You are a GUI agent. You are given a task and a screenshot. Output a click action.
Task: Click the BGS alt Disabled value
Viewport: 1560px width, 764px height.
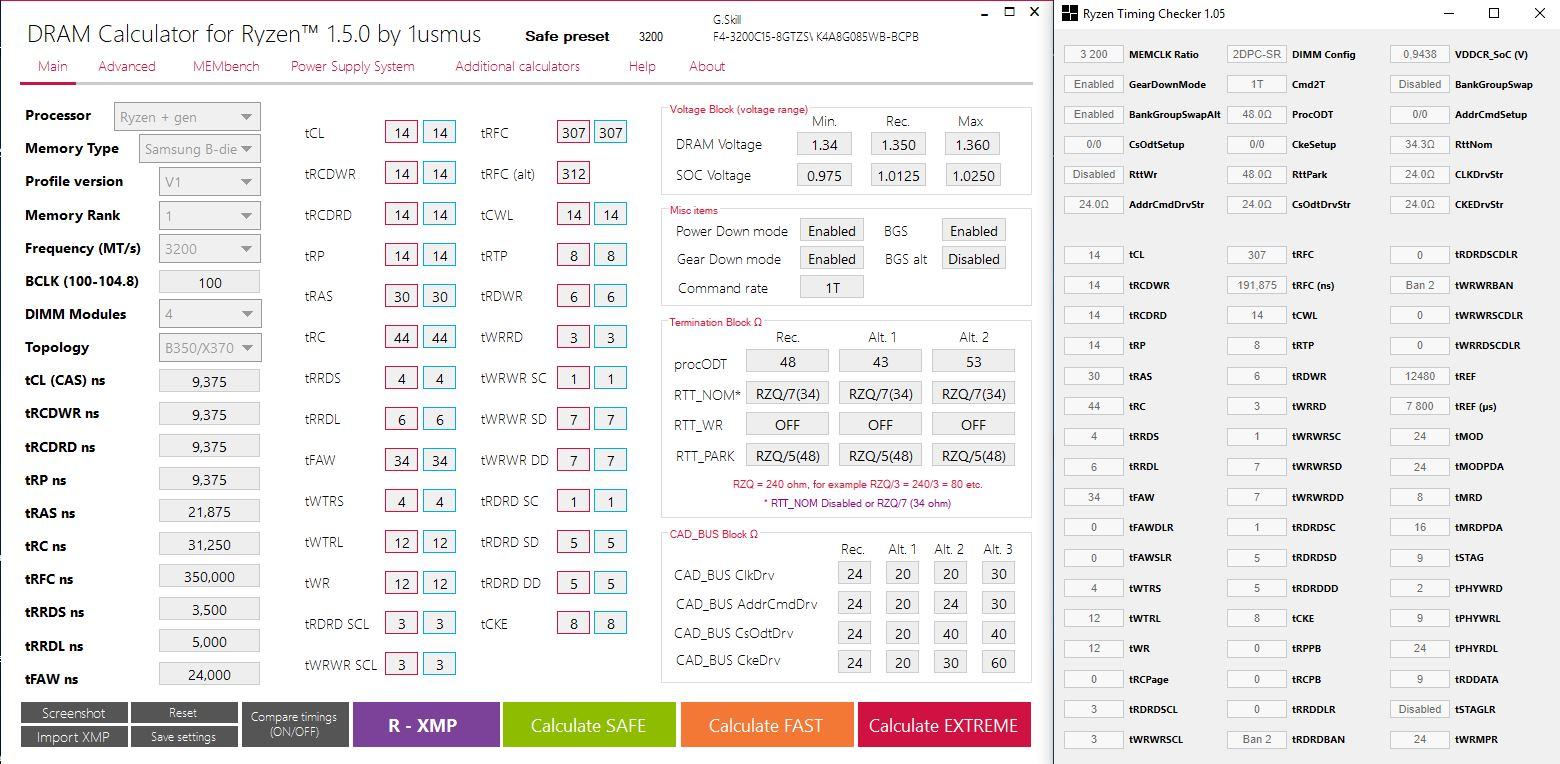pyautogui.click(x=973, y=259)
